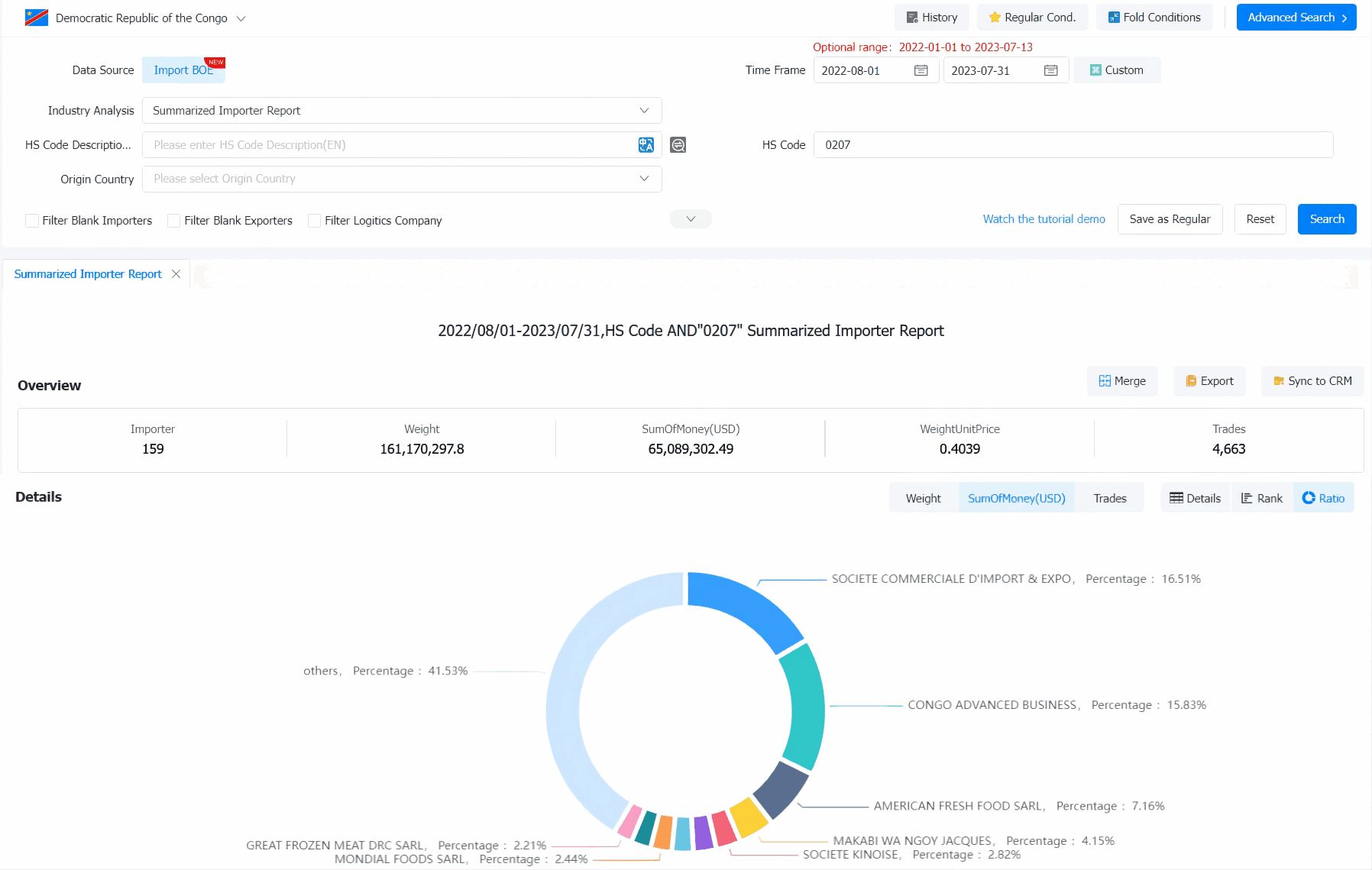1372x870 pixels.
Task: Open the country selector dropdown arrow
Action: [x=241, y=18]
